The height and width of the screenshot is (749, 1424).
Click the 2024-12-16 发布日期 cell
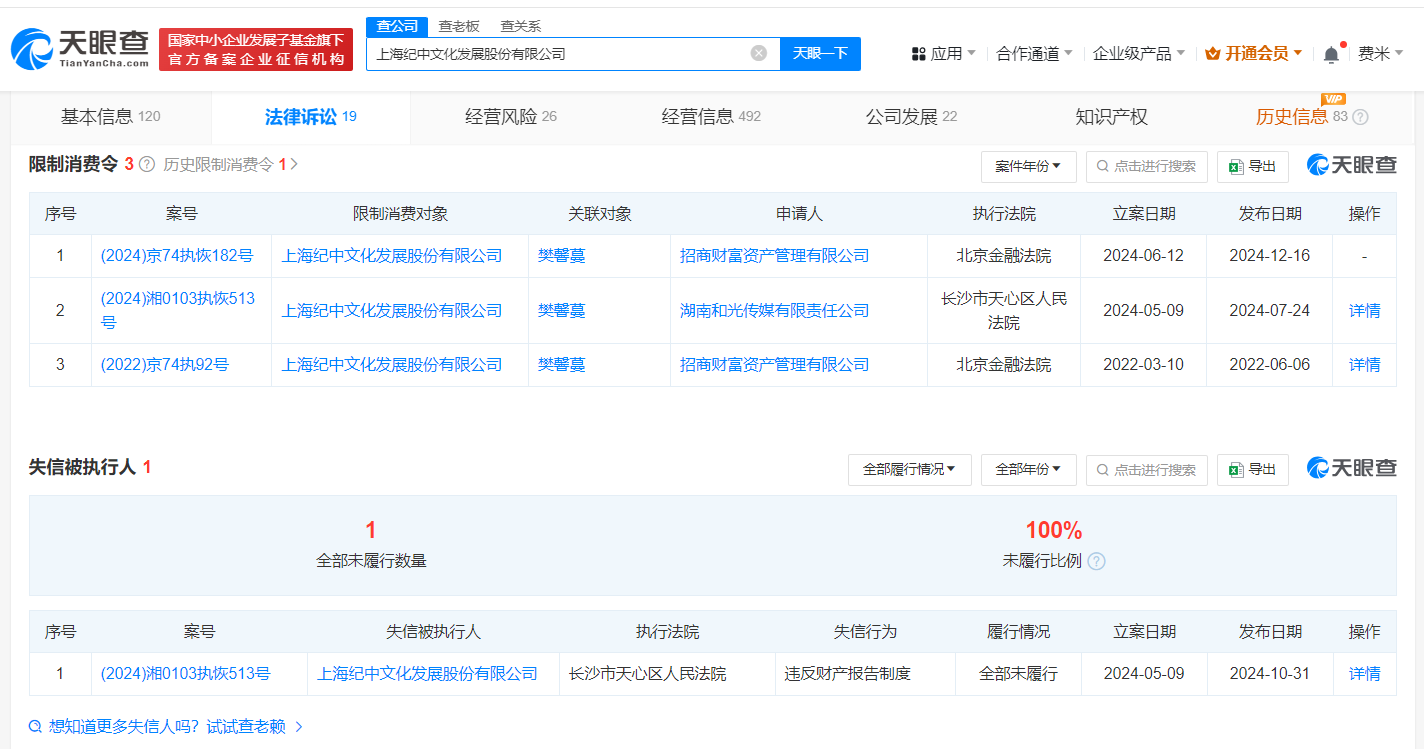[1269, 256]
